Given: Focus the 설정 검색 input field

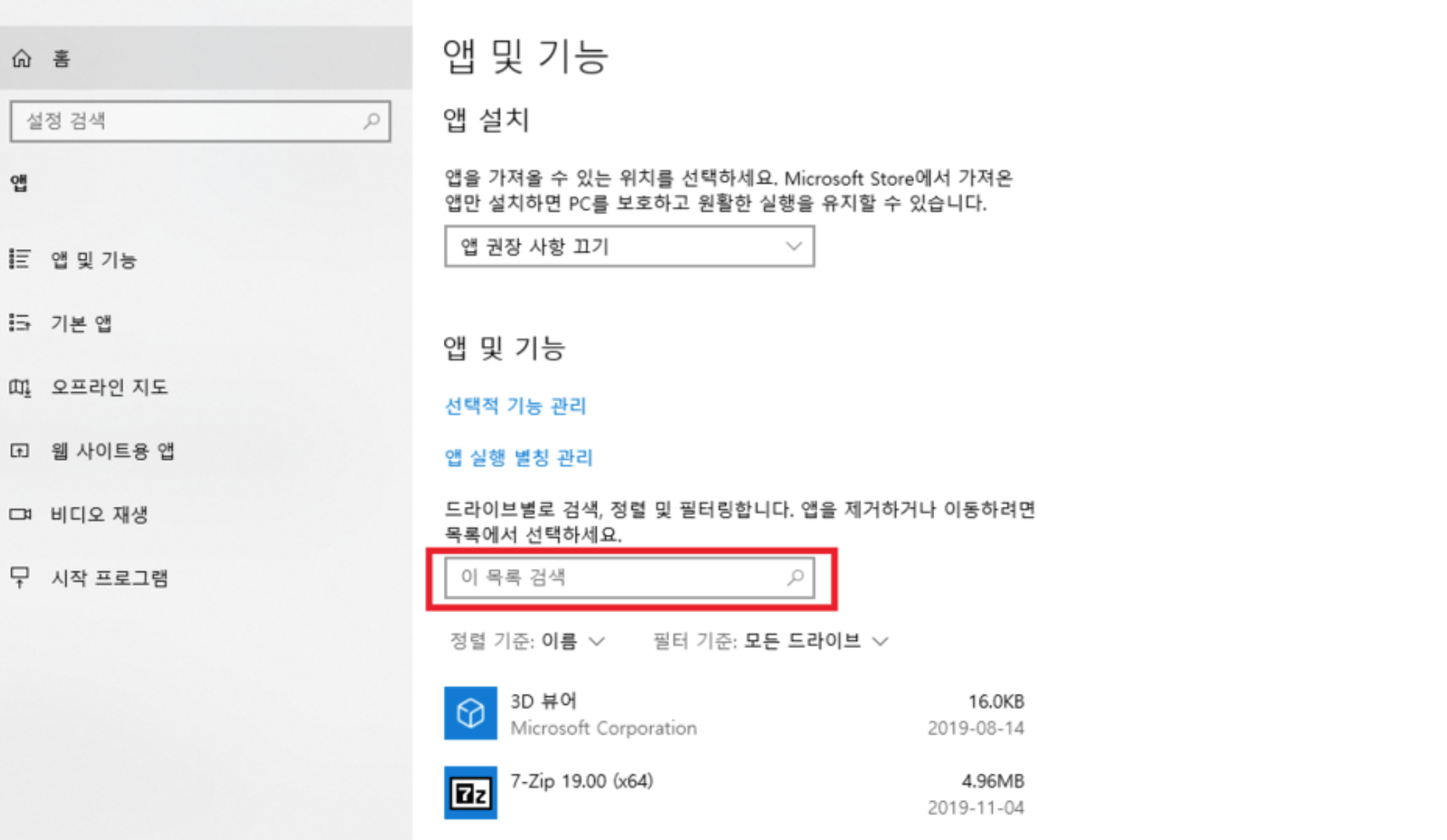Looking at the screenshot, I should pyautogui.click(x=201, y=121).
